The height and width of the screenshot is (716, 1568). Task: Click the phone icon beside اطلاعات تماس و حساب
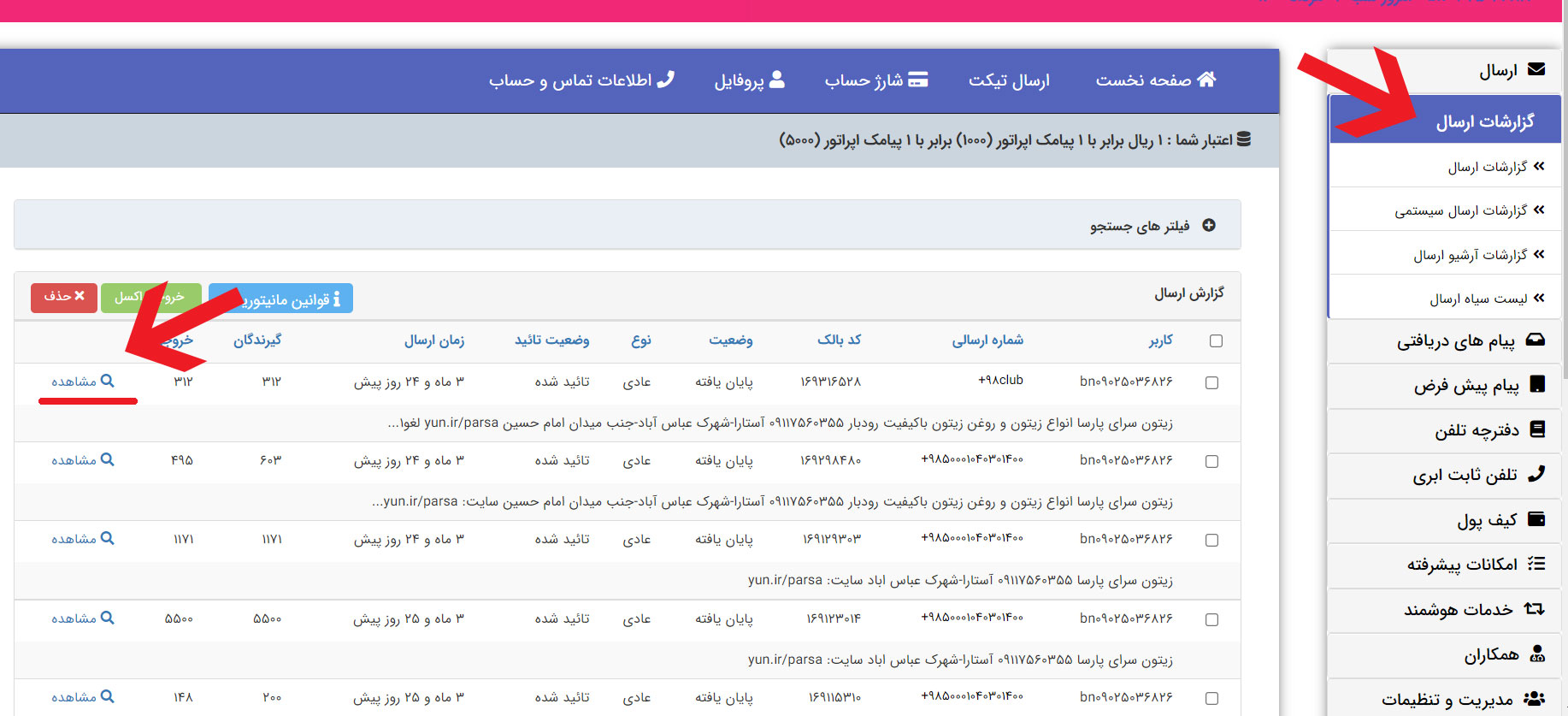(666, 79)
